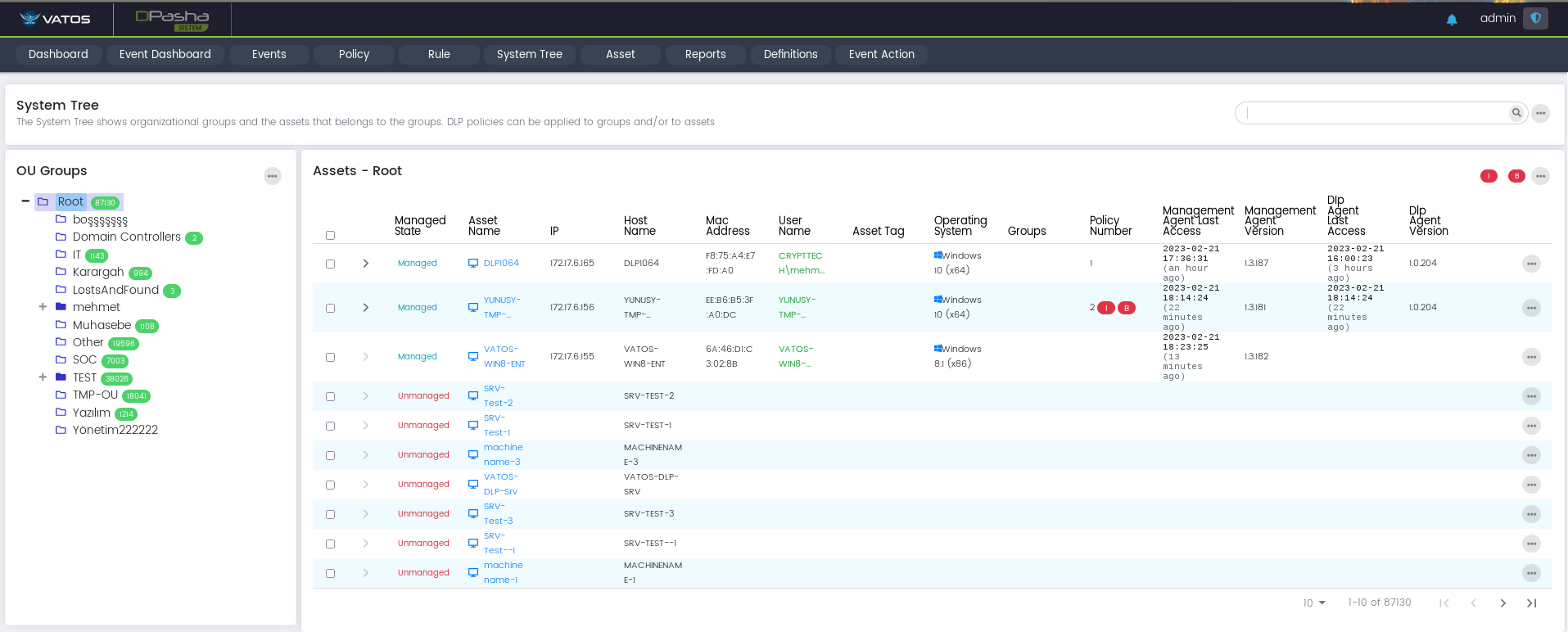
Task: Expand DLP1064 row details
Action: pyautogui.click(x=366, y=264)
